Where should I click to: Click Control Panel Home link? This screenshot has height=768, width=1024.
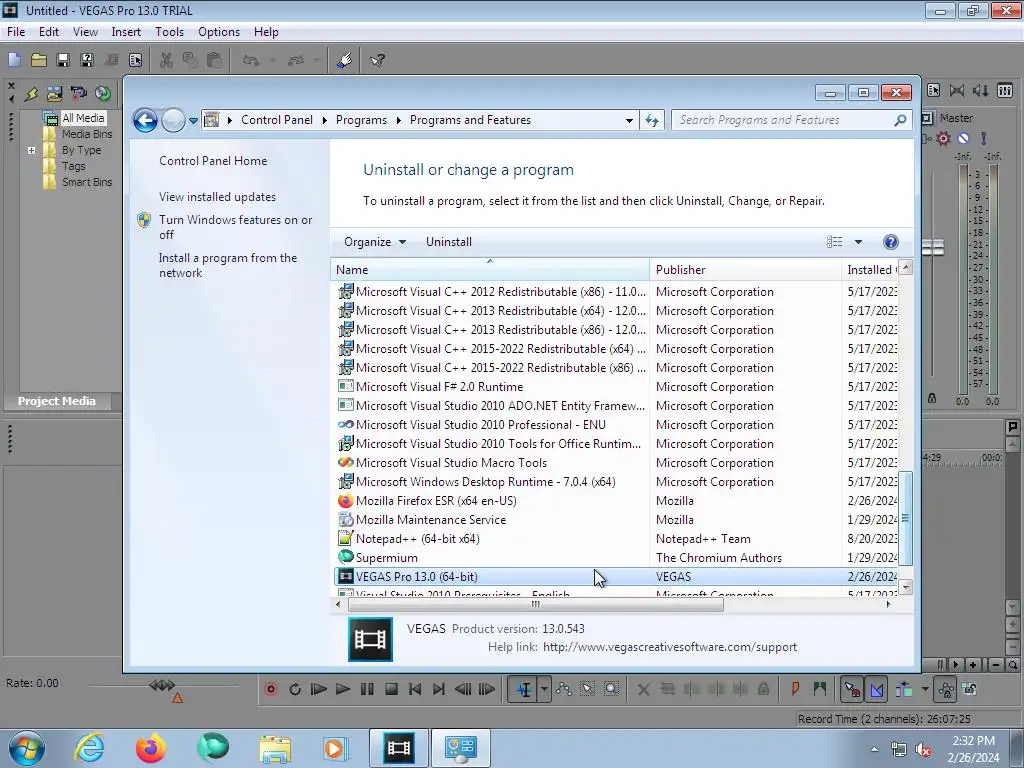[x=213, y=161]
